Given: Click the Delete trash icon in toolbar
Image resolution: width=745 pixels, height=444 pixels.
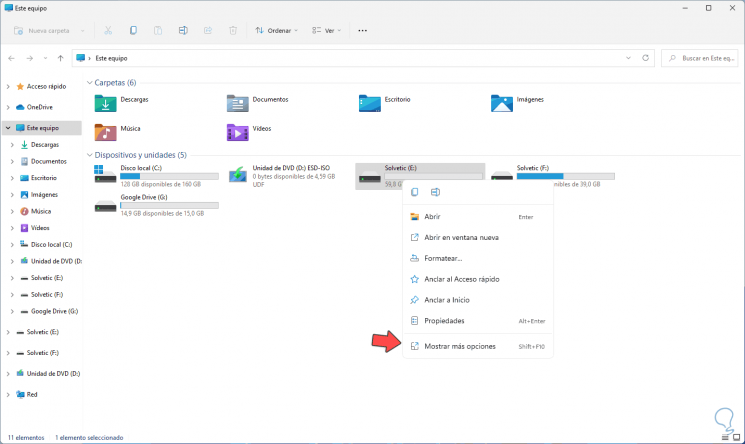Looking at the screenshot, I should coord(233,30).
